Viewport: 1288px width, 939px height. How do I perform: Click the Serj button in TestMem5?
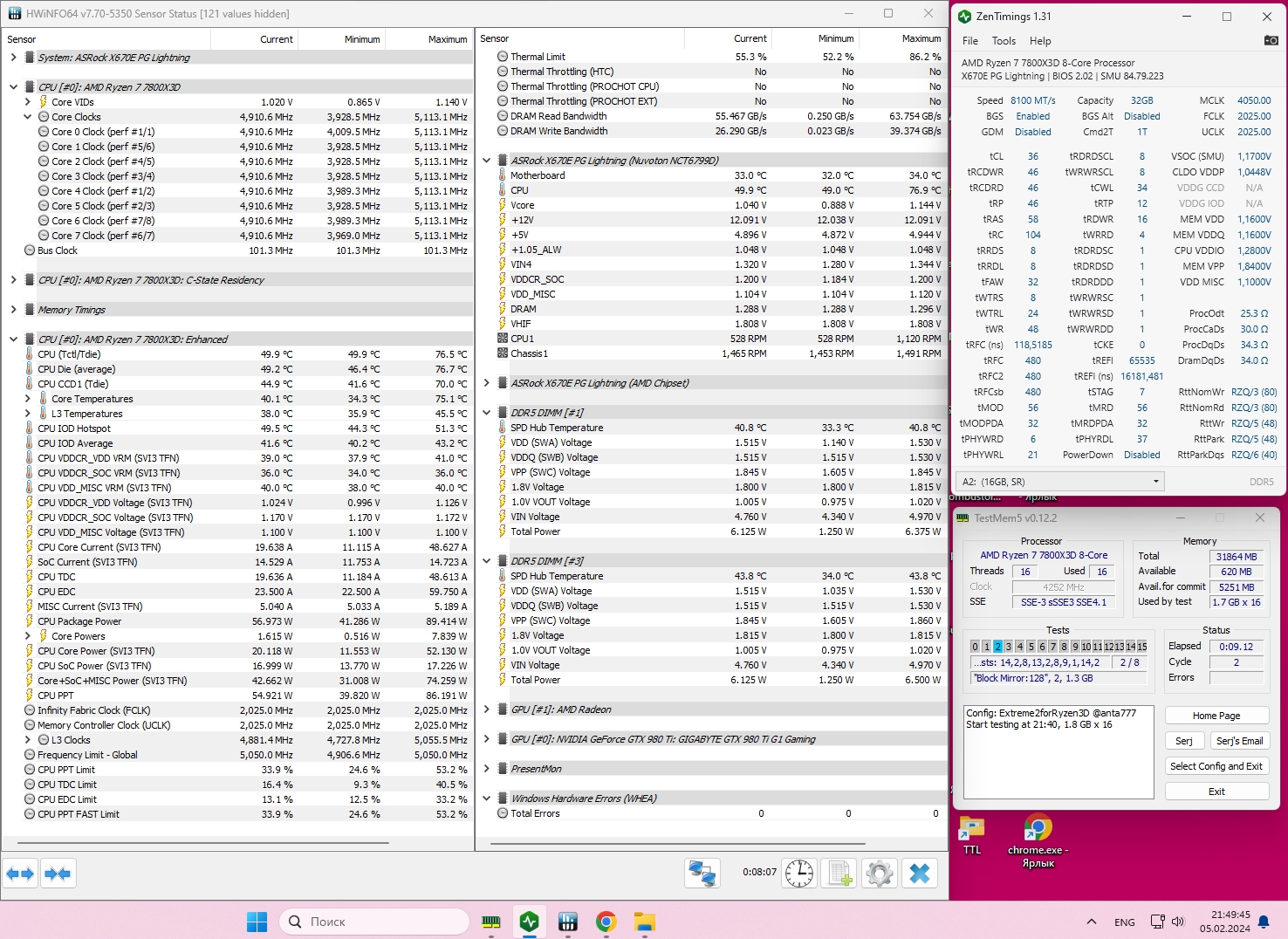[1184, 741]
